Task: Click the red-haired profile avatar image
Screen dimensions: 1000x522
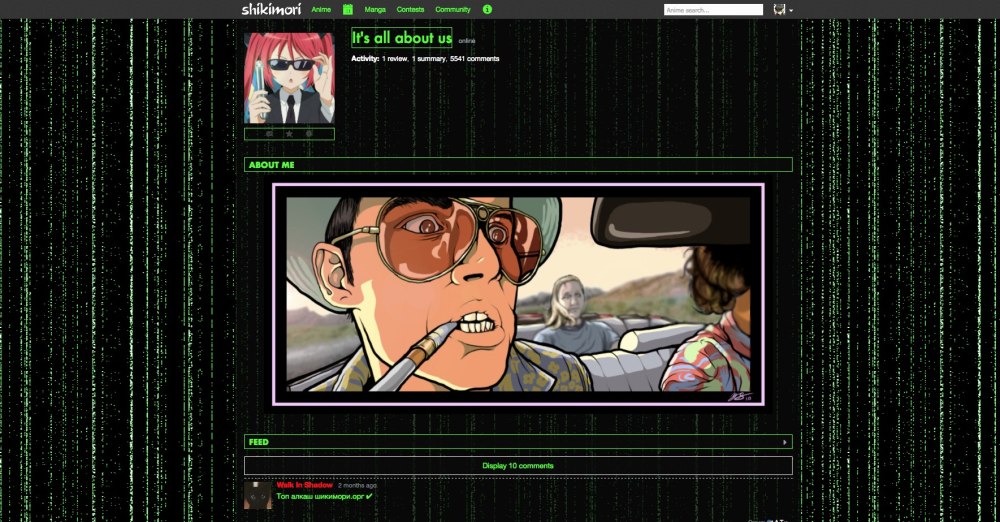Action: (x=289, y=78)
